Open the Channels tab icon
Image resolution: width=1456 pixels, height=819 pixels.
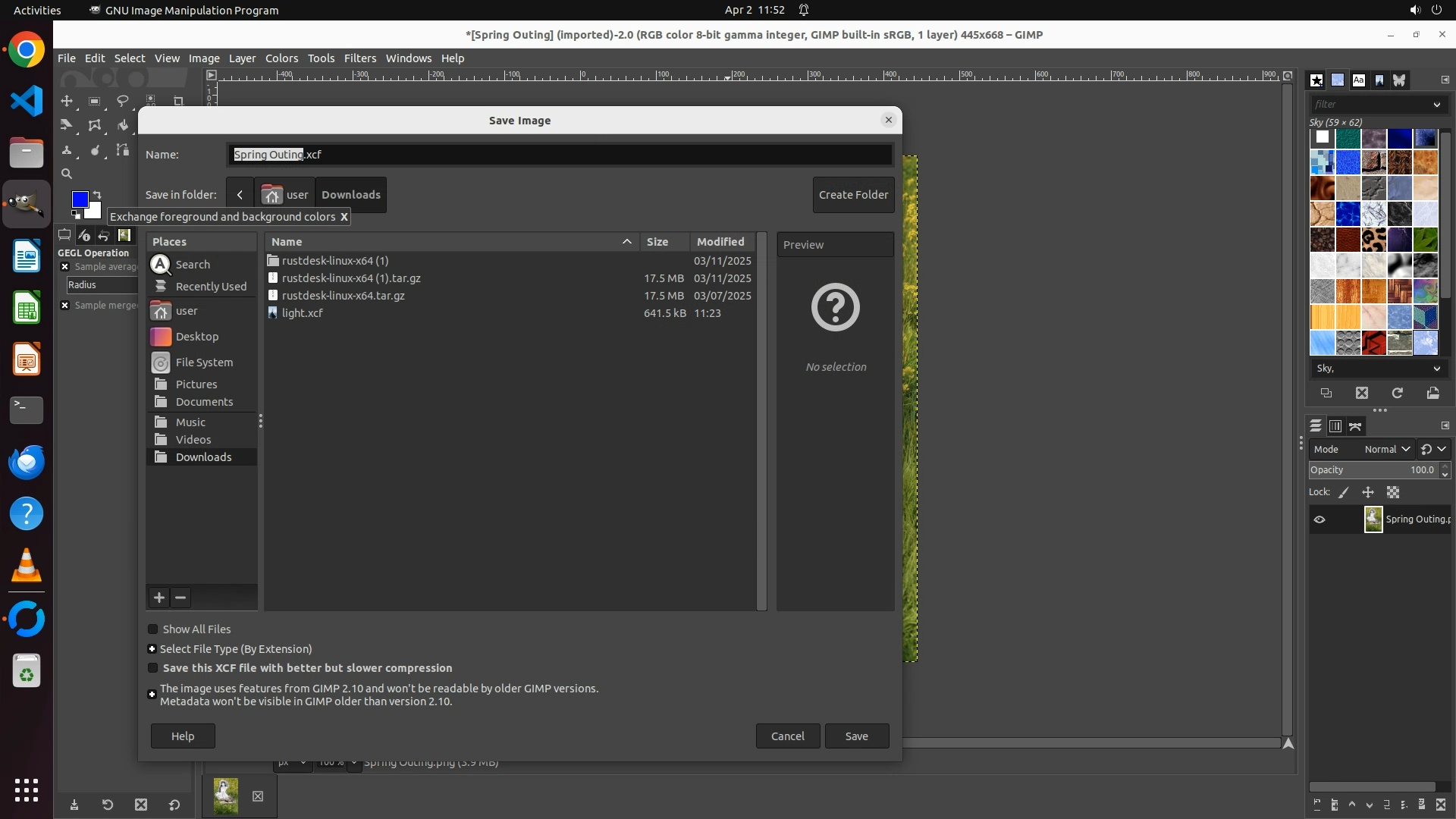click(x=1335, y=426)
